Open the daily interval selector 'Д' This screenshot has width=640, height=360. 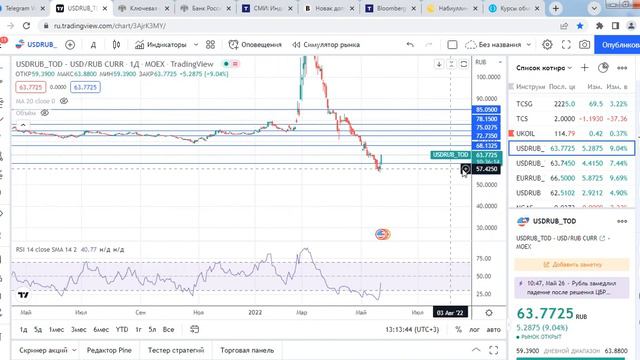click(93, 44)
